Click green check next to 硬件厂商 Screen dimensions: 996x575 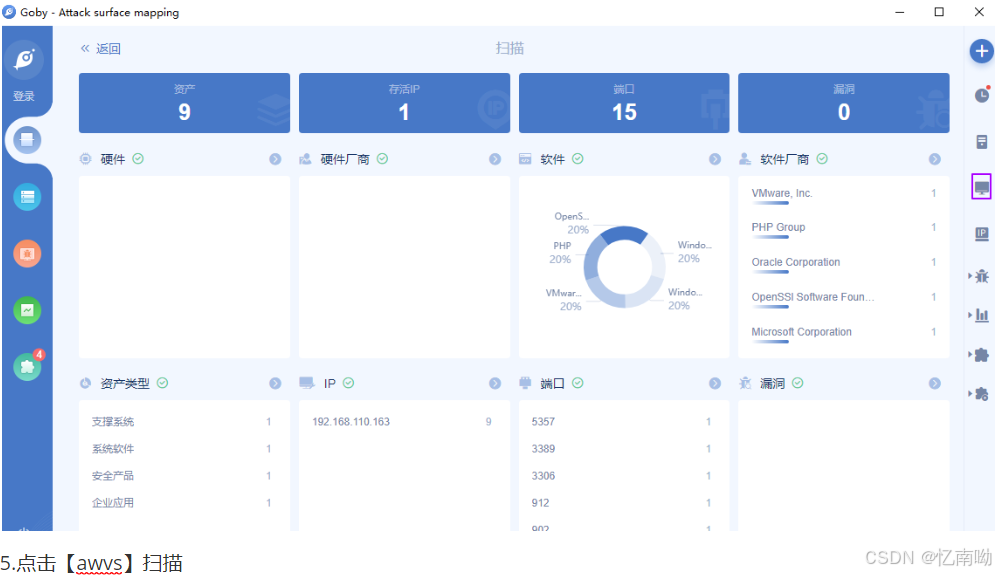tap(382, 159)
